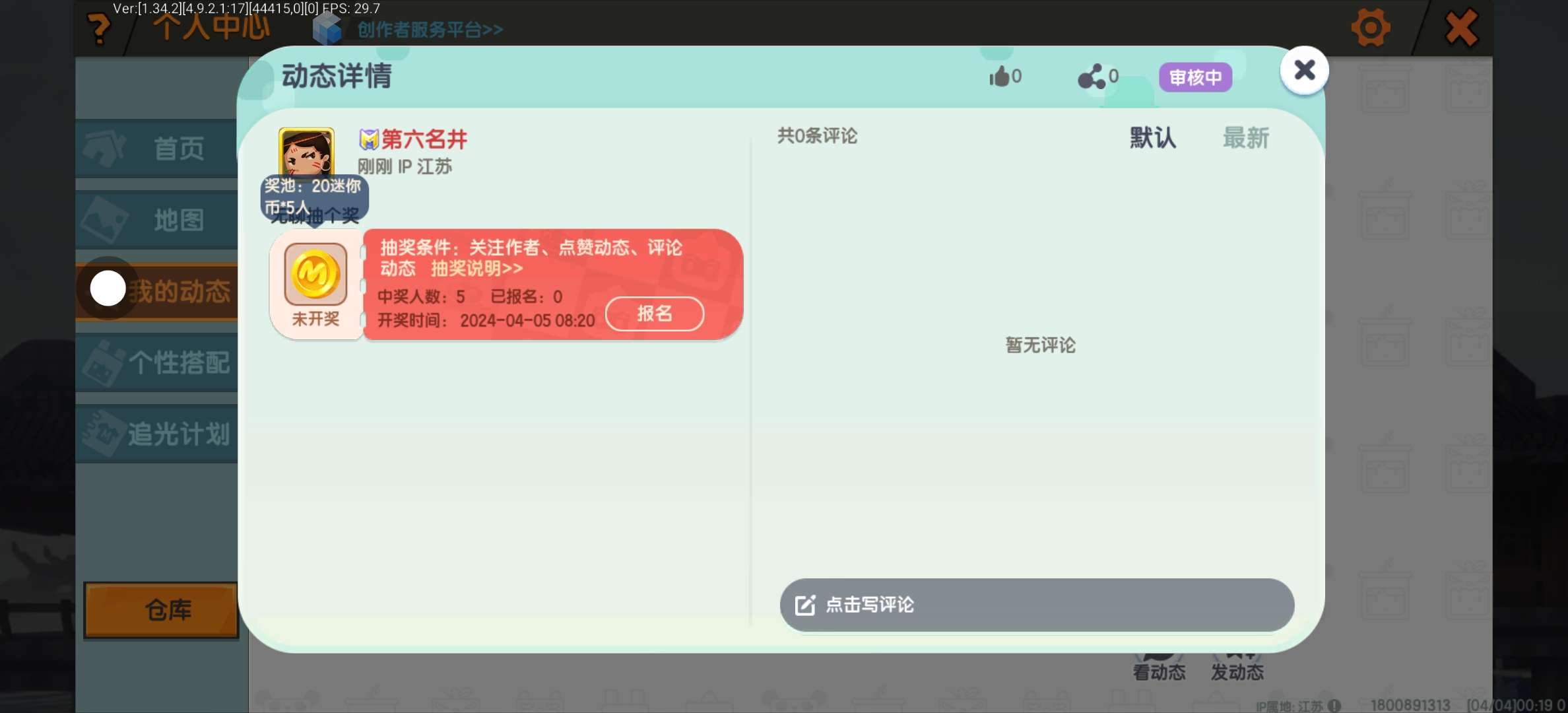The image size is (1568, 713).
Task: Open the author's avatar picture
Action: (x=306, y=152)
